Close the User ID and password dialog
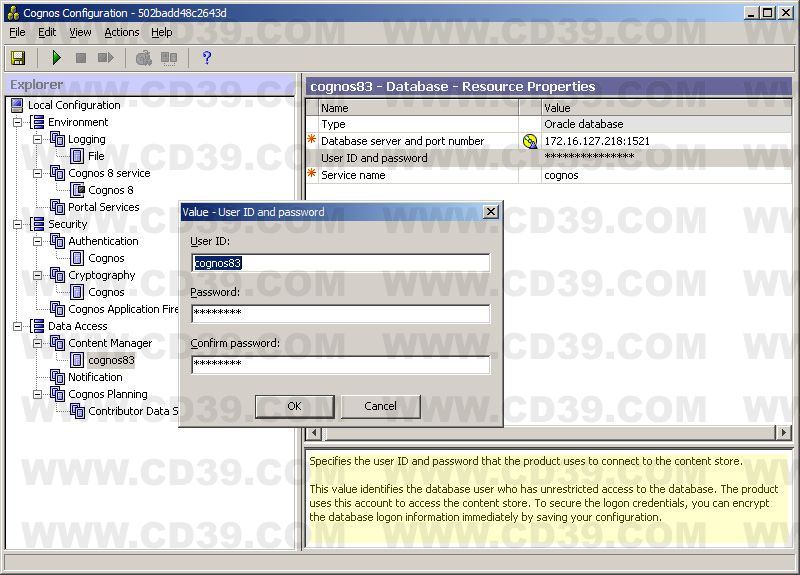This screenshot has height=575, width=800. tap(490, 212)
